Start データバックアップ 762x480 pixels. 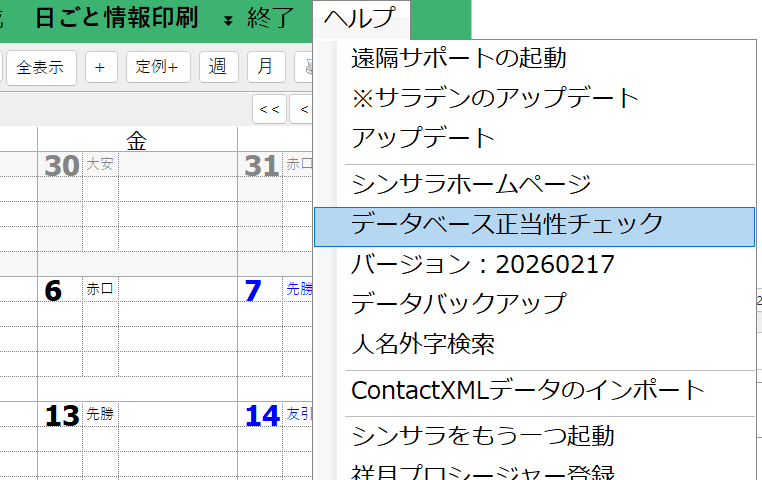click(459, 303)
